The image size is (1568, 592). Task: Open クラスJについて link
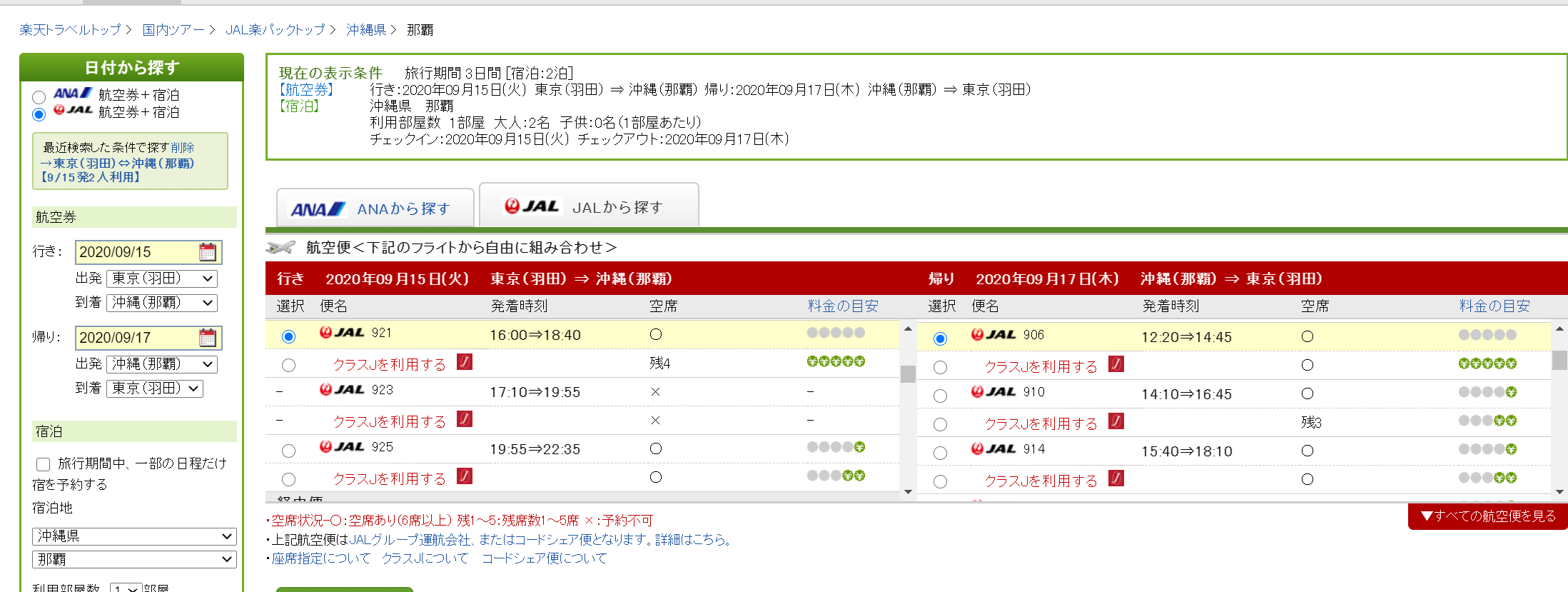[x=425, y=558]
